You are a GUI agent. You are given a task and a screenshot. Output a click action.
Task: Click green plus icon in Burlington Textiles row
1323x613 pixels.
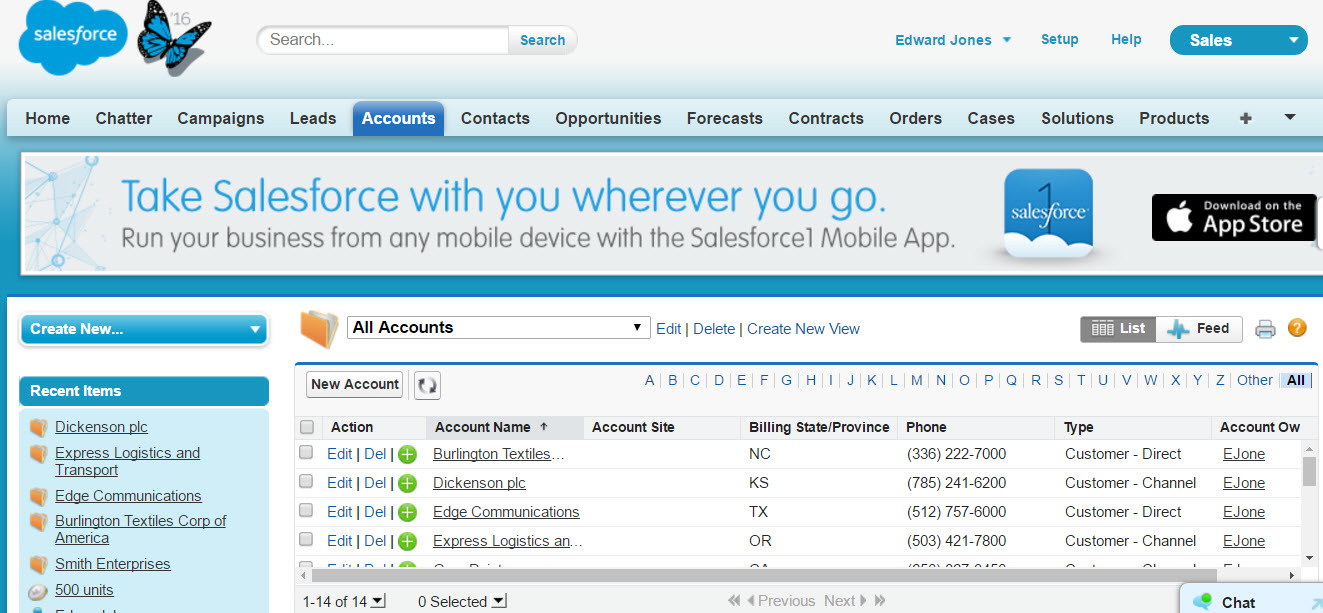coord(407,455)
